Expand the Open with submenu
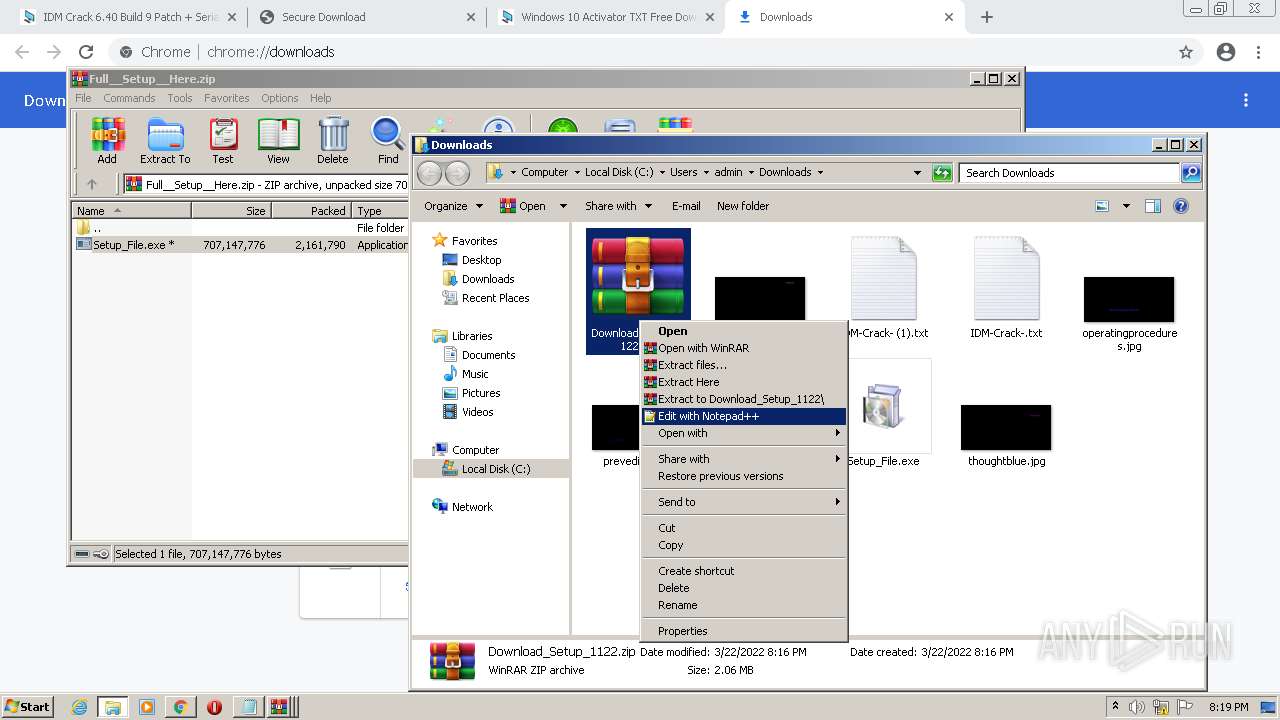 click(x=744, y=433)
